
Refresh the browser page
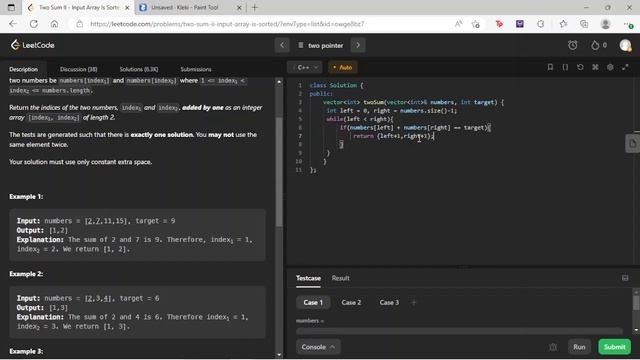33,24
